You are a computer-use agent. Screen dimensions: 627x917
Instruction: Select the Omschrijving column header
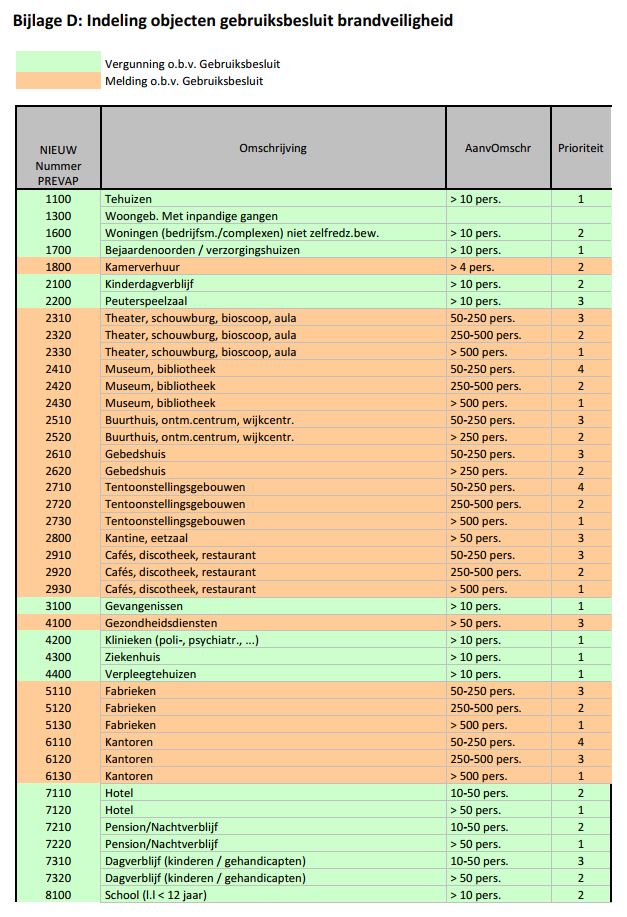273,148
